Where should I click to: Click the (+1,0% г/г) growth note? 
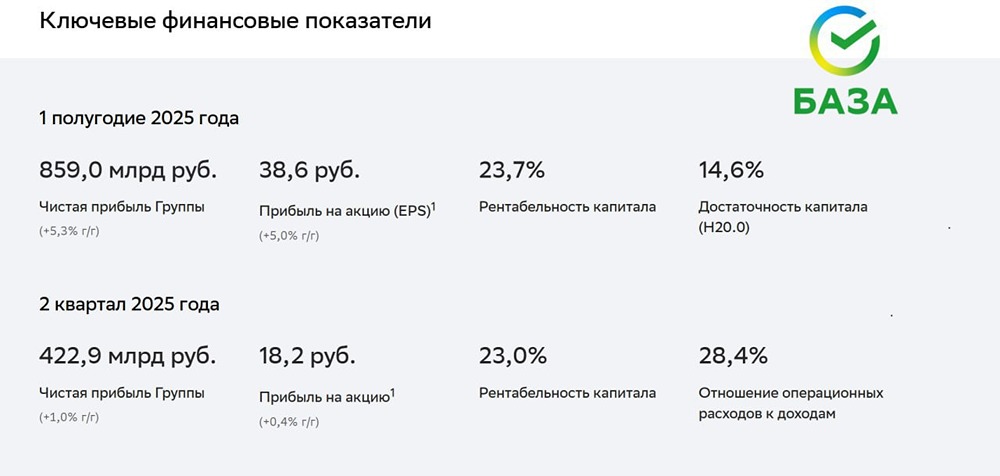[70, 417]
